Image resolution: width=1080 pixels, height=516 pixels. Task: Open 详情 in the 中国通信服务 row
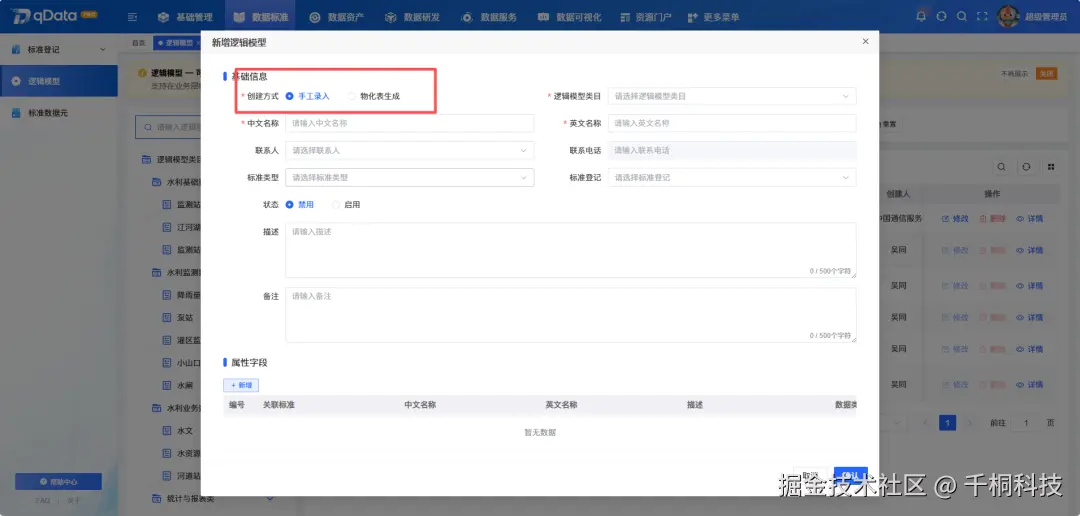point(1030,218)
